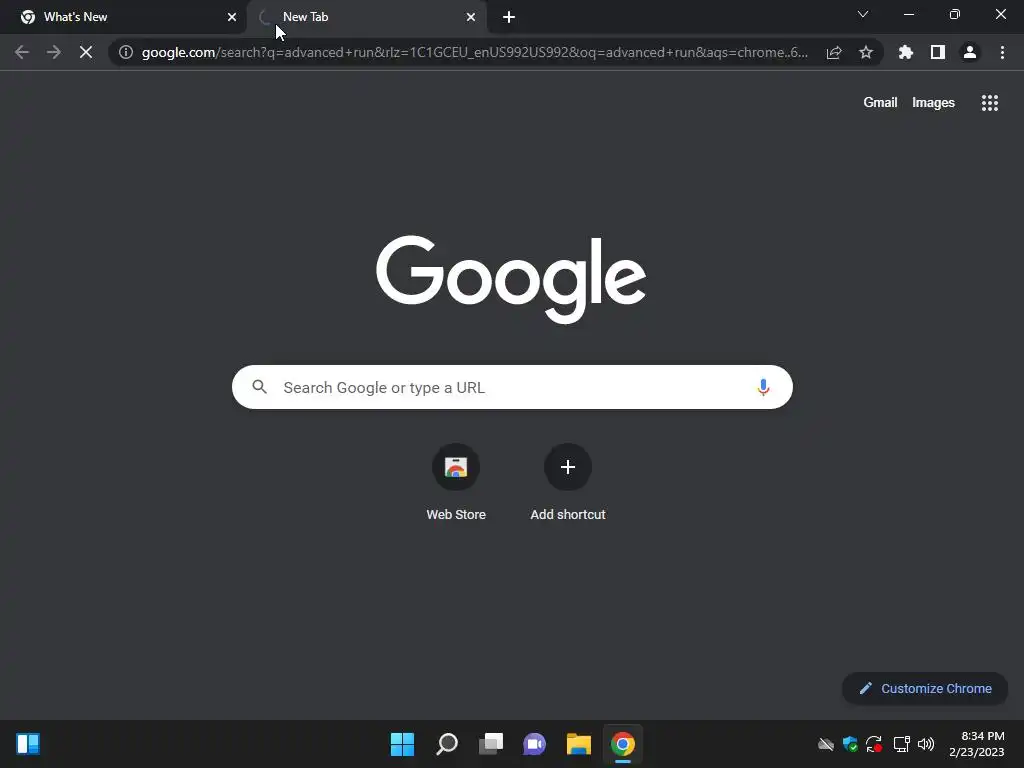Viewport: 1024px width, 768px height.
Task: Click Chrome icon on taskbar
Action: pyautogui.click(x=623, y=744)
